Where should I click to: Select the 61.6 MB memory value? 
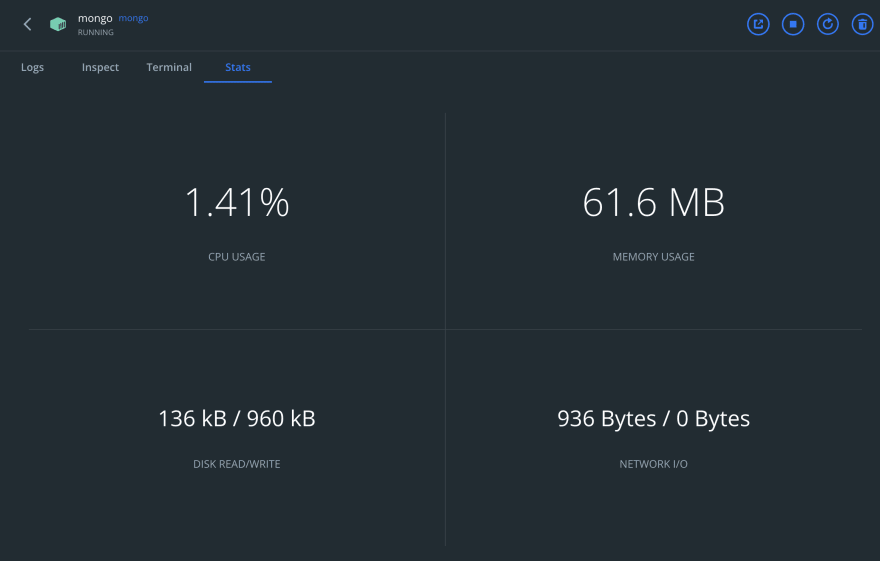pyautogui.click(x=653, y=202)
